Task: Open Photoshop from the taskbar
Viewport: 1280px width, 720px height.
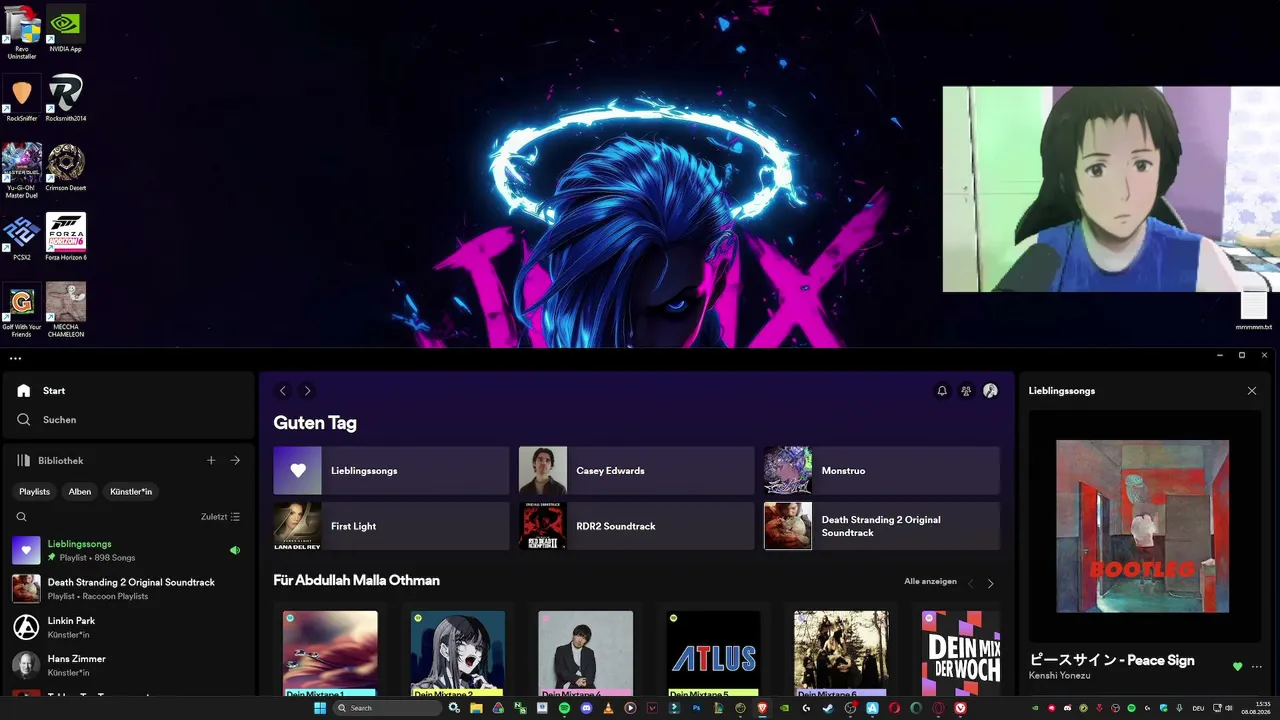Action: [x=696, y=708]
